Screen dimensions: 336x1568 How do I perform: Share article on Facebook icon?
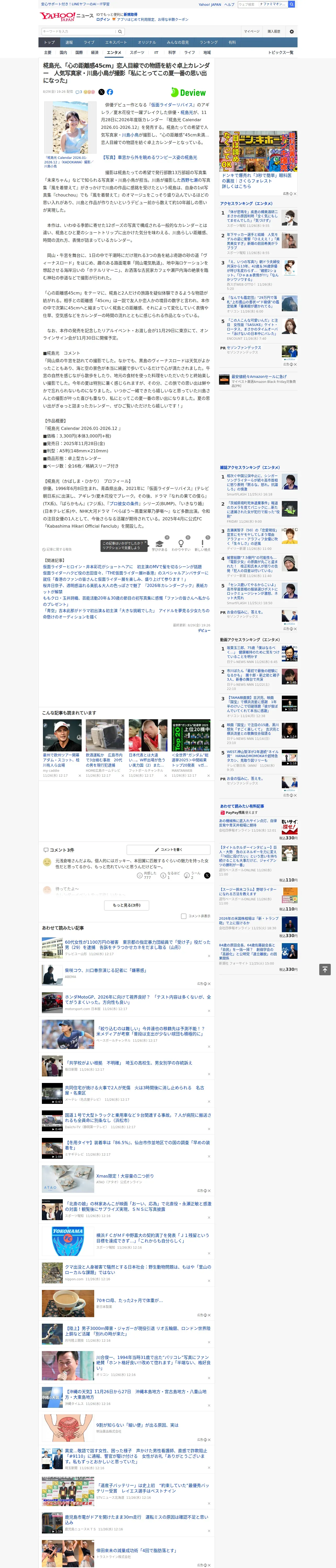click(110, 92)
